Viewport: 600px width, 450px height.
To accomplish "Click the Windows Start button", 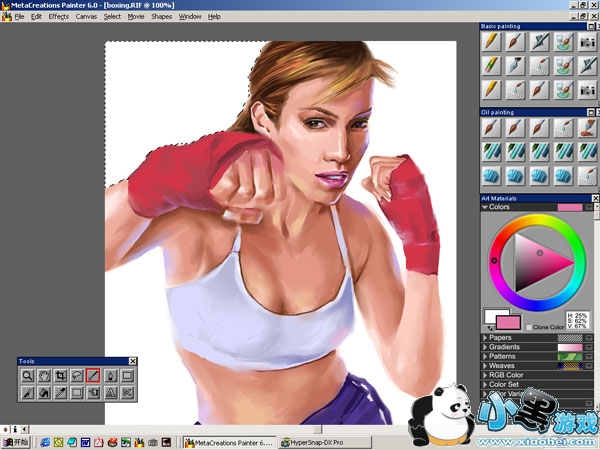I will tap(16, 441).
